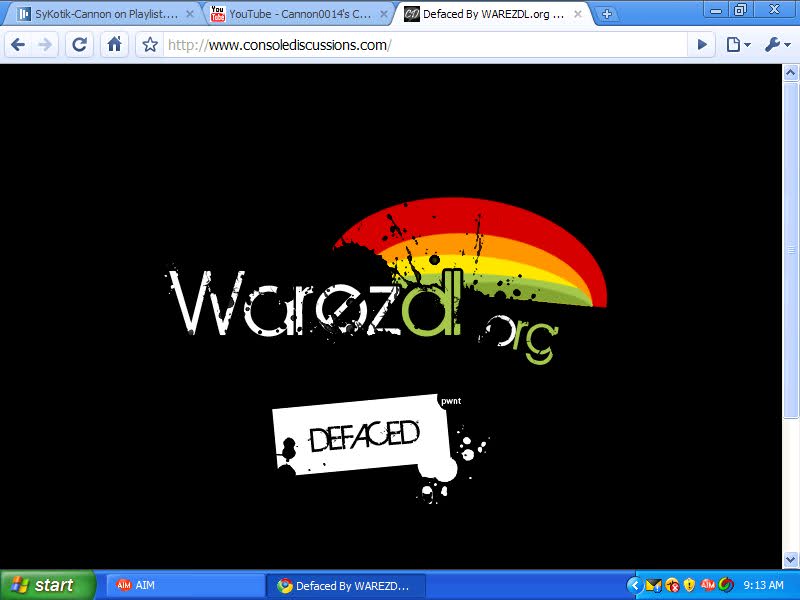Close the SyKotik-Cannon on Playlist tab
The width and height of the screenshot is (800, 600).
(190, 14)
